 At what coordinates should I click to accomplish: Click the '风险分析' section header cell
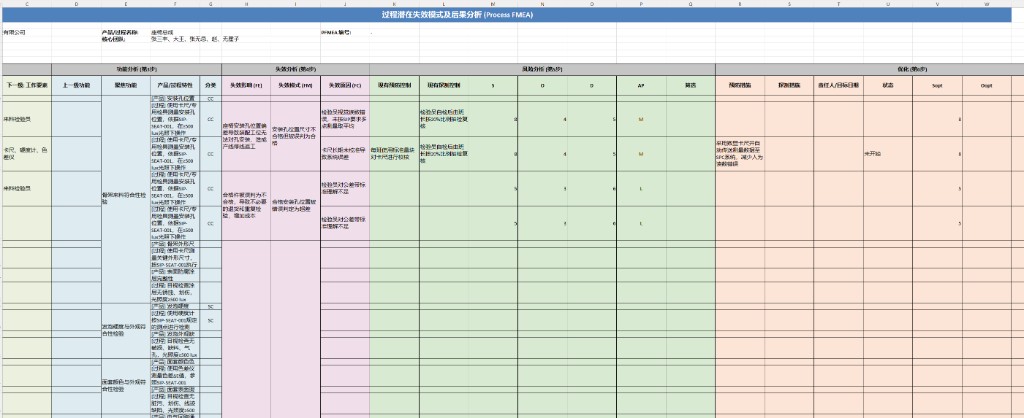coord(542,69)
